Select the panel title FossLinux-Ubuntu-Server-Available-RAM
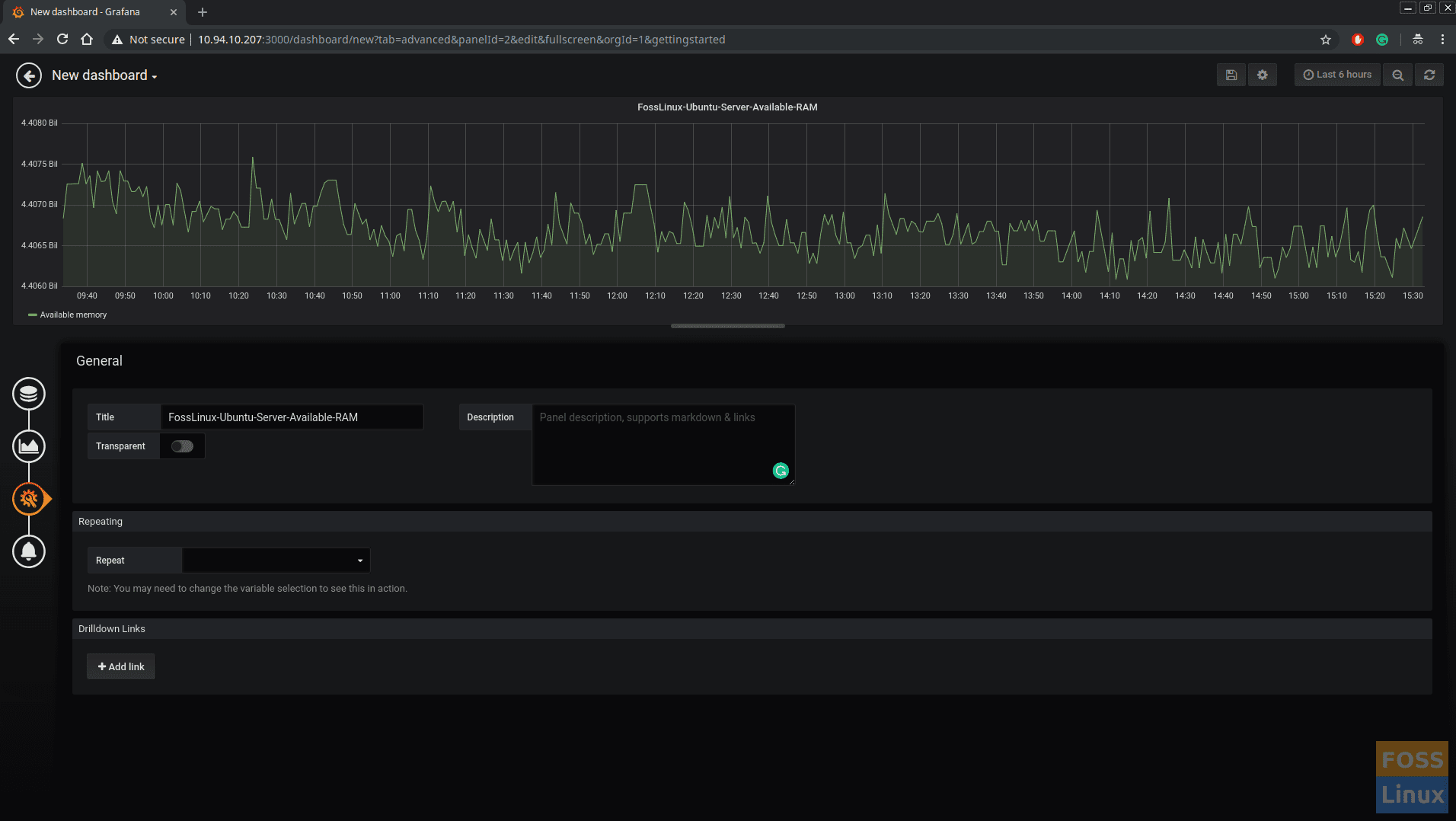Screen dimensions: 1456x821 coord(727,107)
